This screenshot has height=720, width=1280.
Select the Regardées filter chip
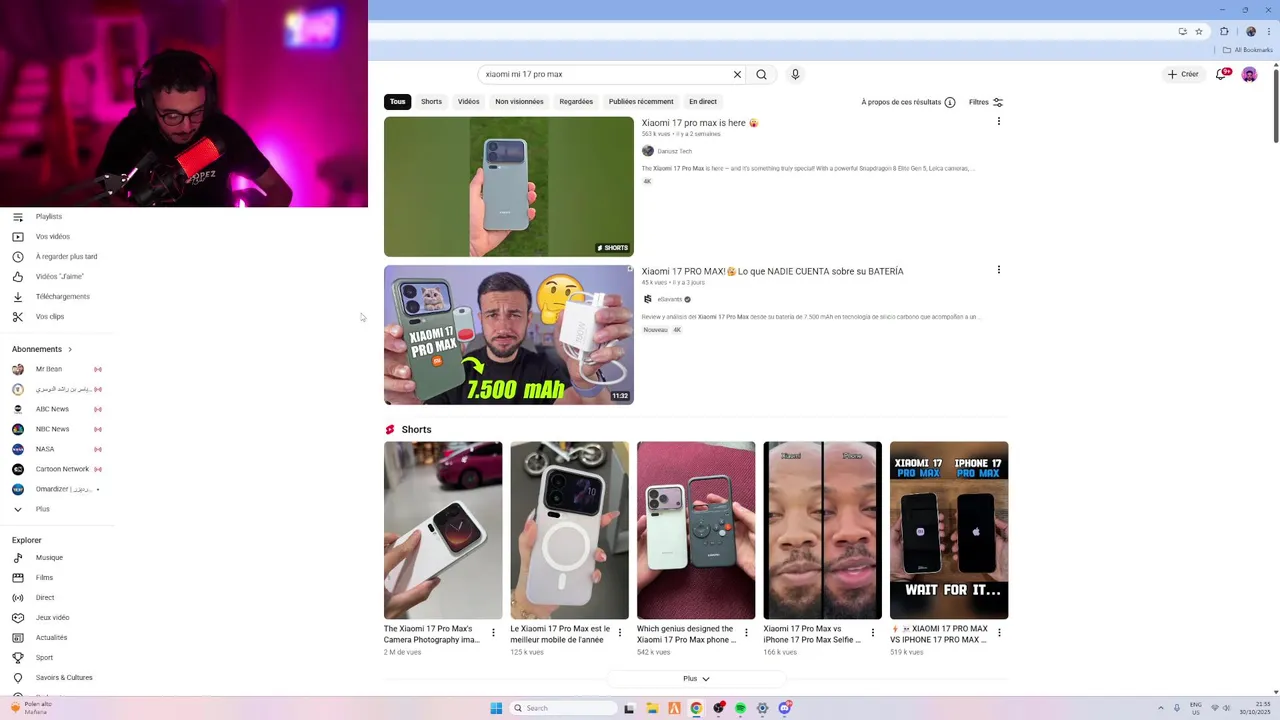pos(576,101)
